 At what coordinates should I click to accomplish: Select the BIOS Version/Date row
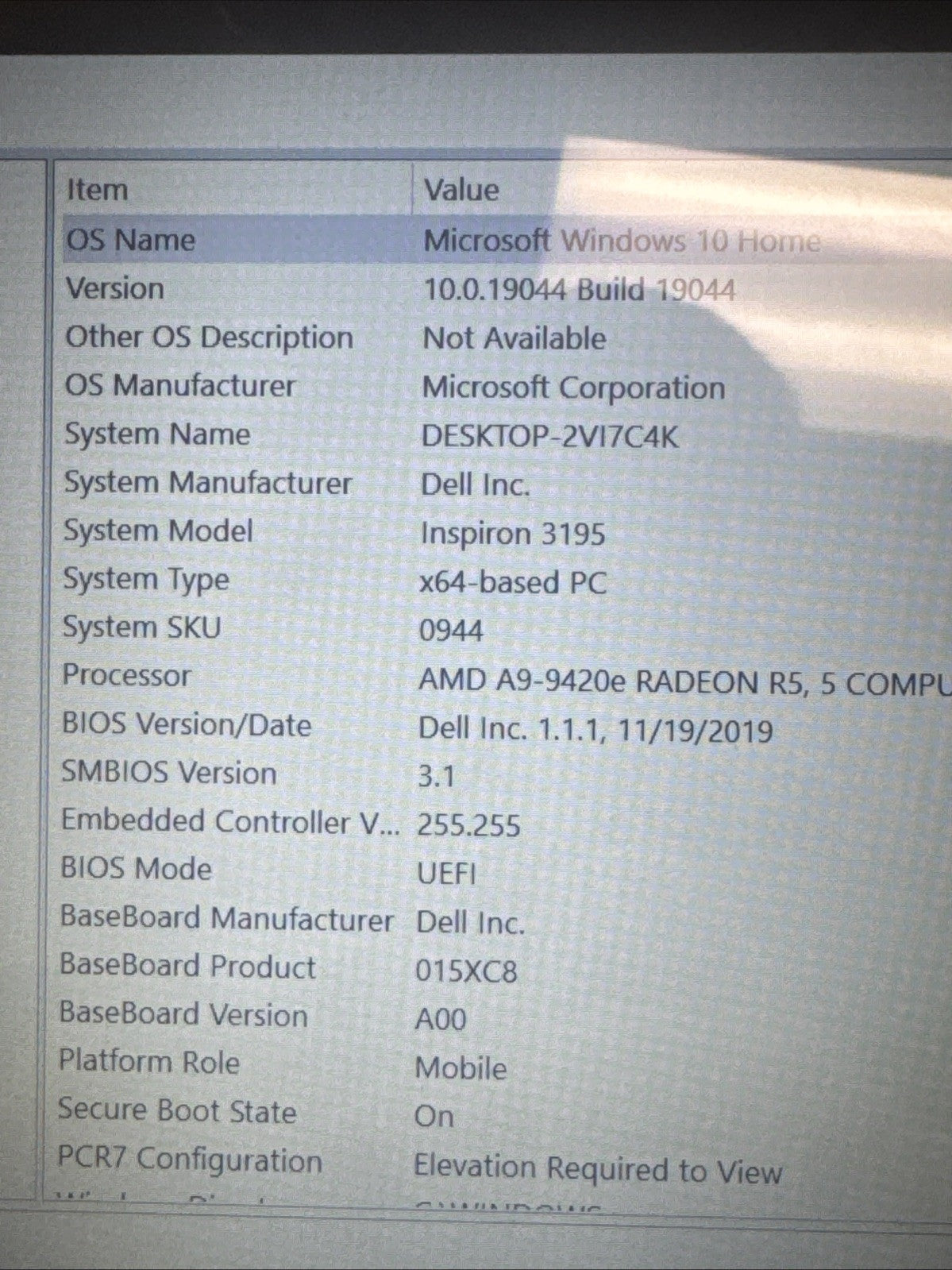coord(187,724)
